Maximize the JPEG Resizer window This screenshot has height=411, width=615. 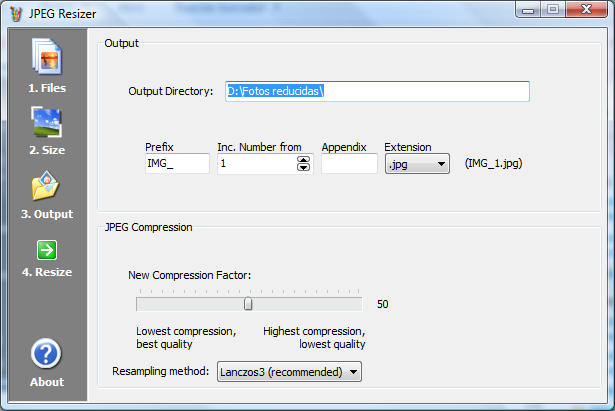[x=553, y=9]
